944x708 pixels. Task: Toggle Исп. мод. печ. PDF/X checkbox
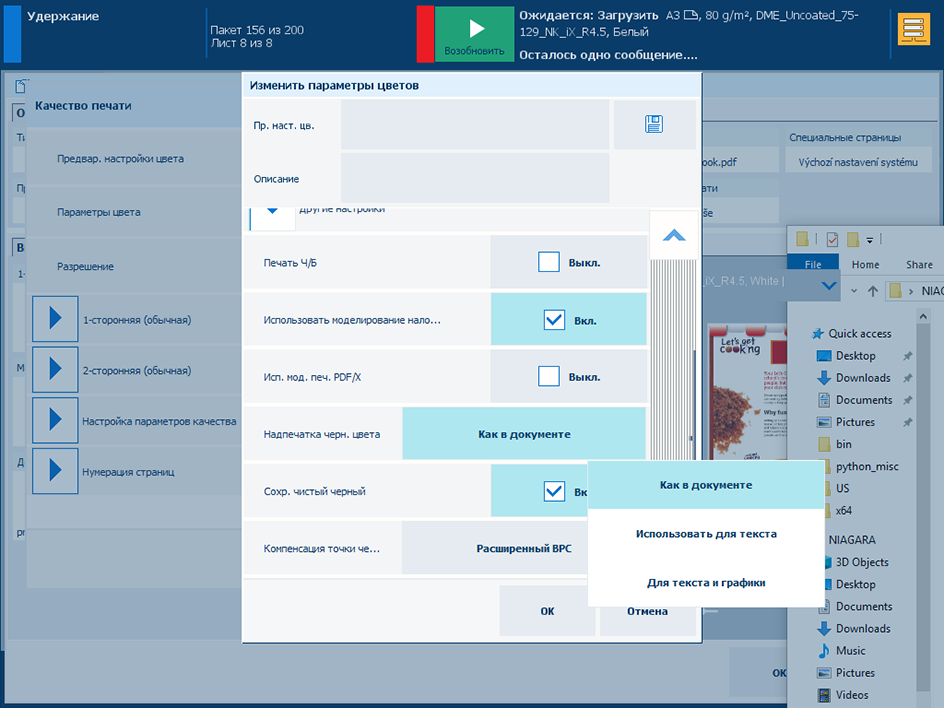pyautogui.click(x=548, y=376)
